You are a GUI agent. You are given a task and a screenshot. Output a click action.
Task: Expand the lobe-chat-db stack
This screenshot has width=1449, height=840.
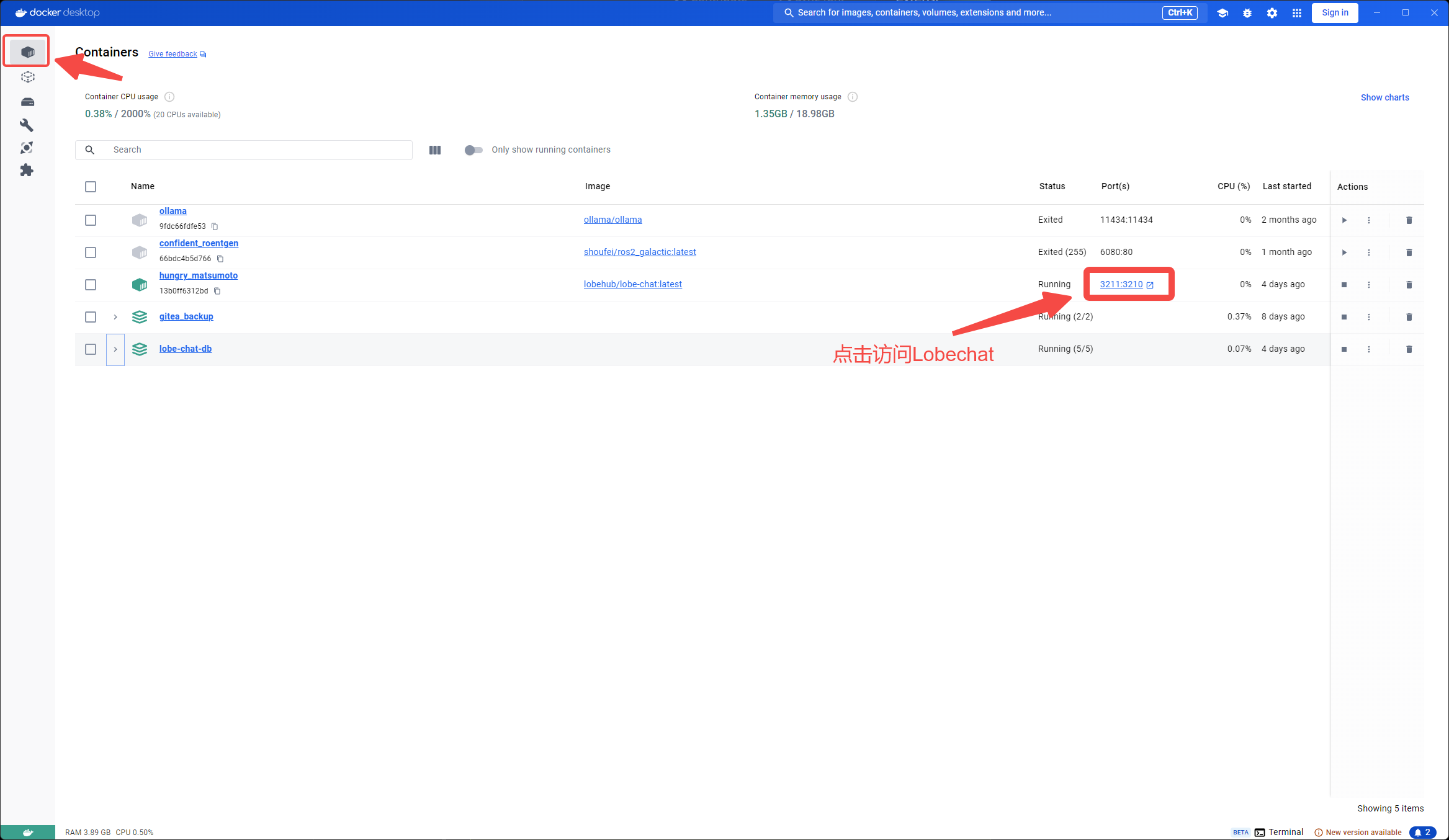click(115, 349)
